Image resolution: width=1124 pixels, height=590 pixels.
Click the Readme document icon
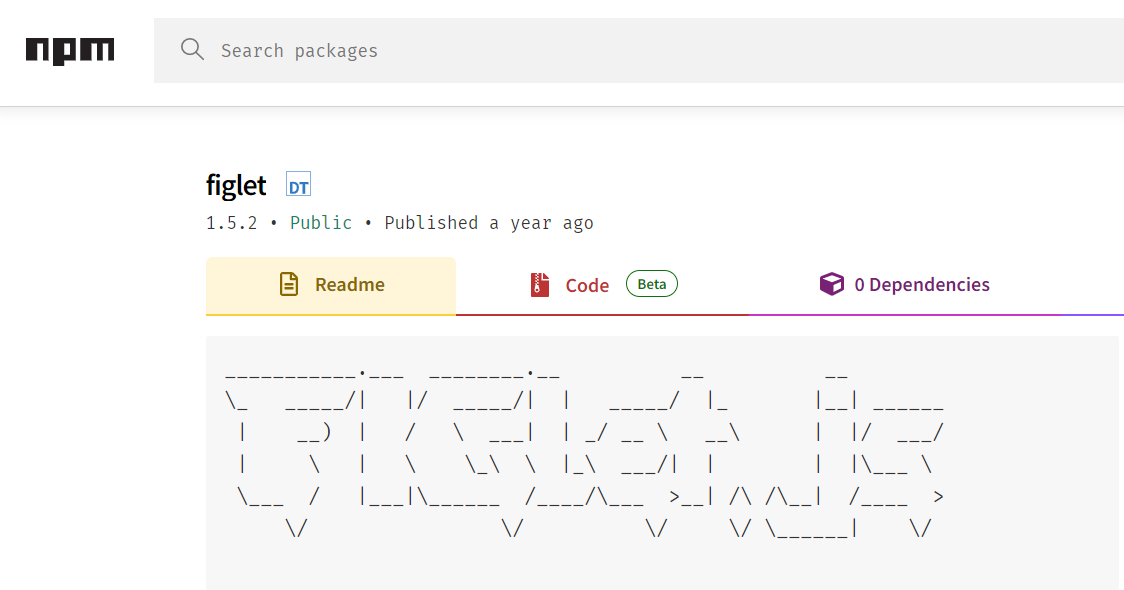[289, 284]
